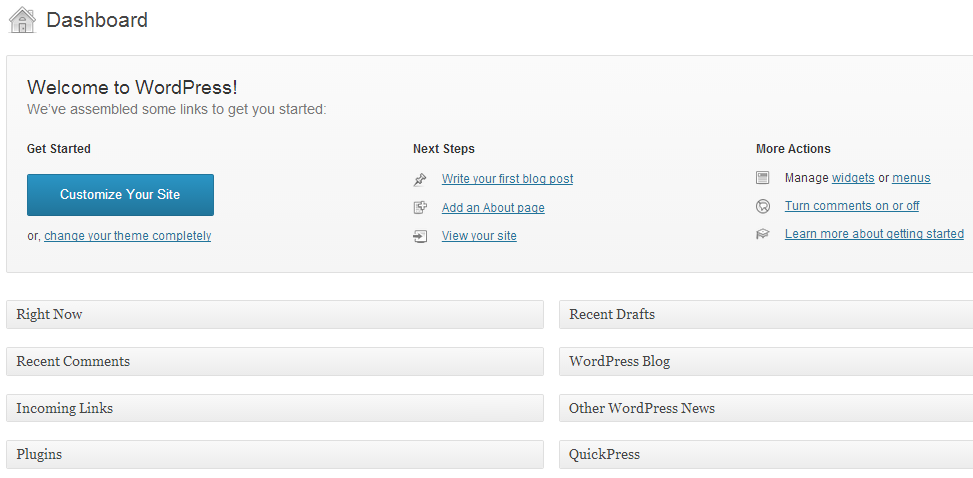Viewport: 973px width, 478px height.
Task: Expand the WordPress Blog panel
Action: click(x=766, y=361)
